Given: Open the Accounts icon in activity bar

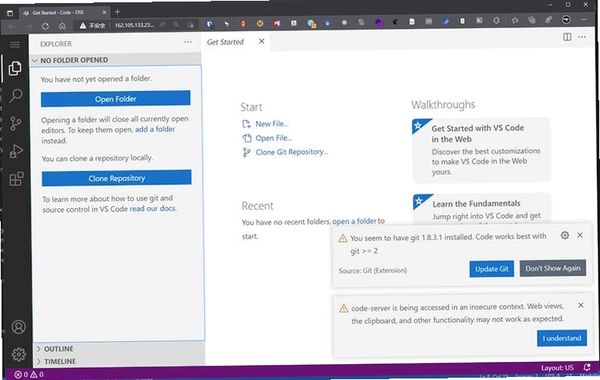Looking at the screenshot, I should click(x=18, y=327).
